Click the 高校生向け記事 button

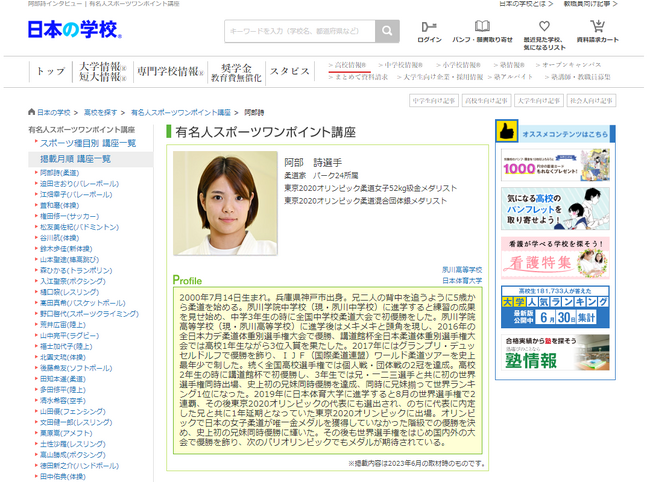click(x=486, y=101)
